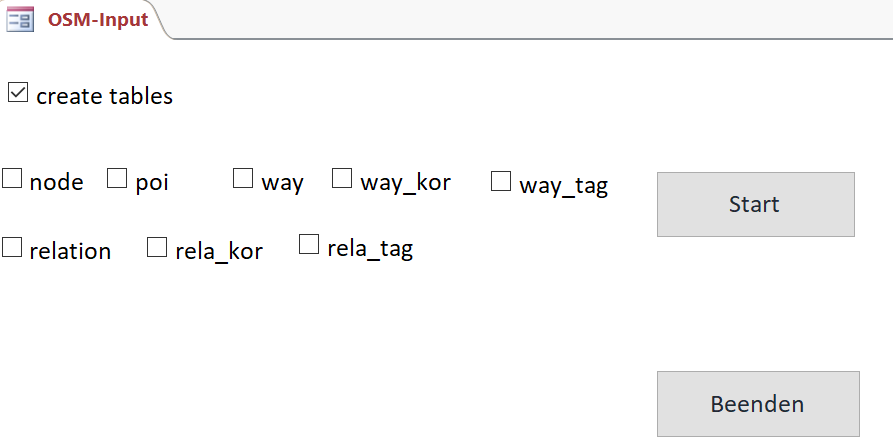
Task: Tick the rela_tag checkbox
Action: [x=309, y=244]
